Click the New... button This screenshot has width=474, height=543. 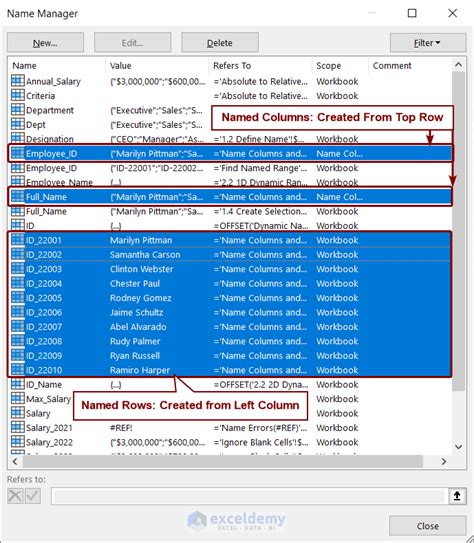[x=45, y=43]
